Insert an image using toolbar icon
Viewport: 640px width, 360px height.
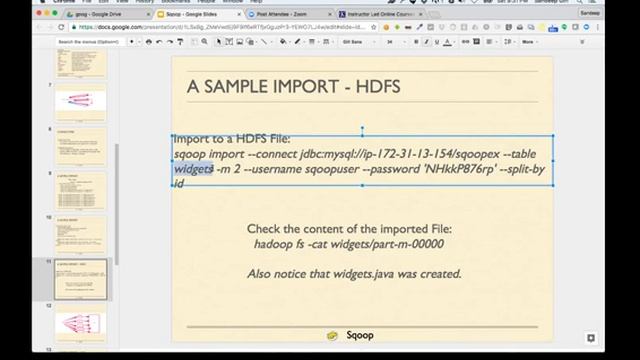pyautogui.click(x=240, y=42)
